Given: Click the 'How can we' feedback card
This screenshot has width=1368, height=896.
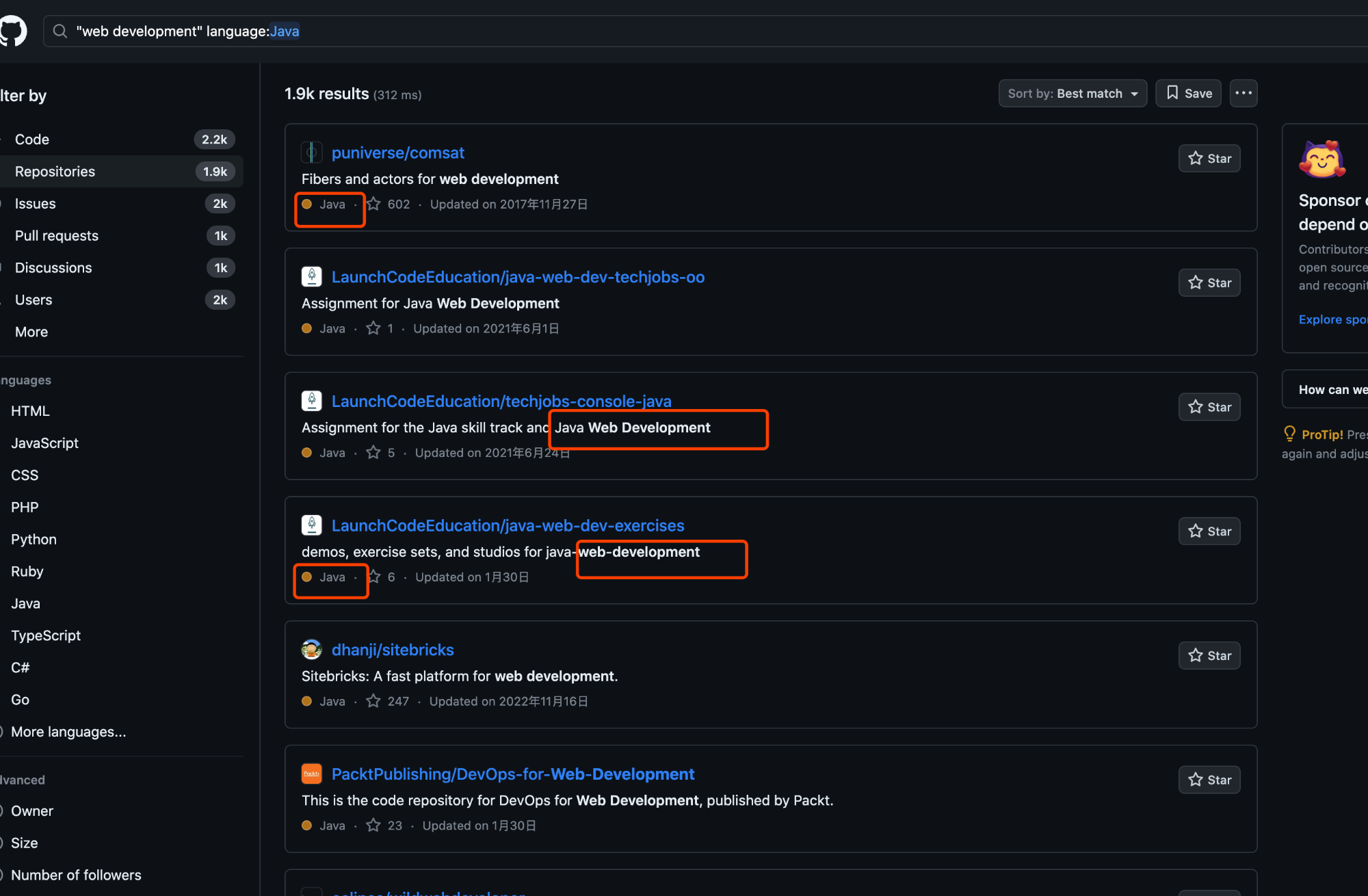Looking at the screenshot, I should (x=1326, y=390).
